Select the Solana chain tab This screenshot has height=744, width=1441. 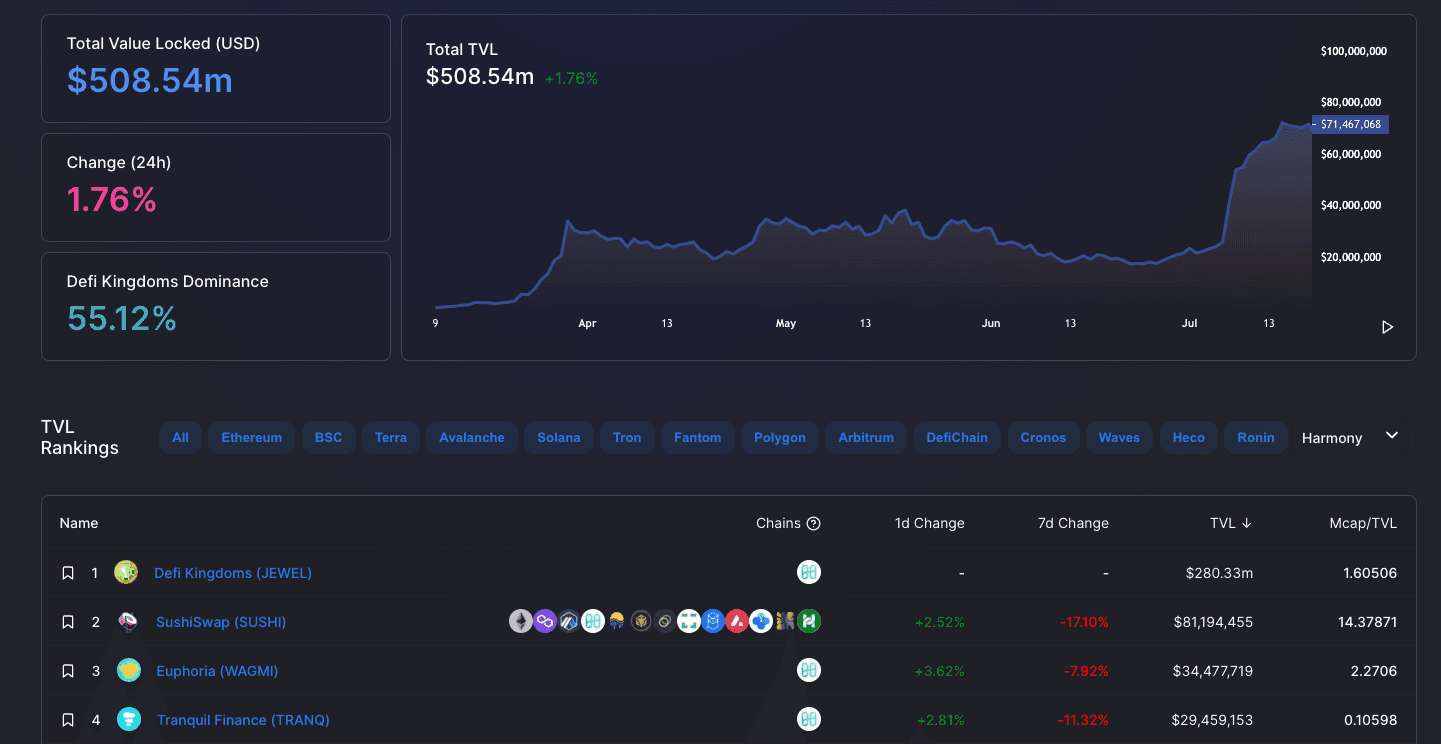(559, 438)
